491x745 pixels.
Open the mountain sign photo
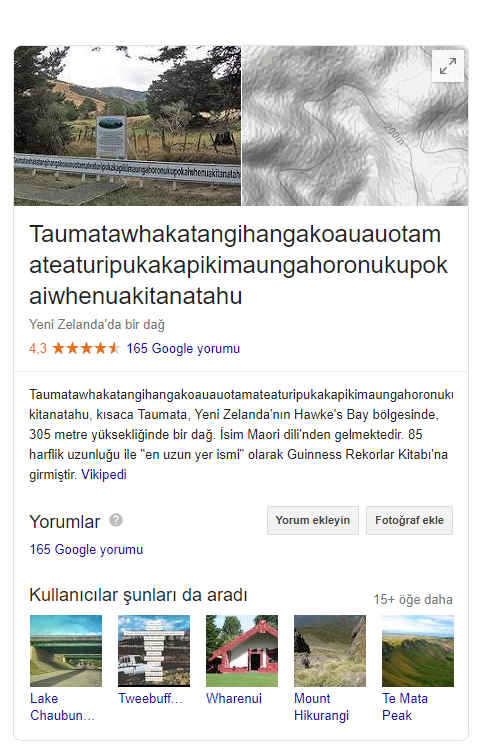coord(127,126)
